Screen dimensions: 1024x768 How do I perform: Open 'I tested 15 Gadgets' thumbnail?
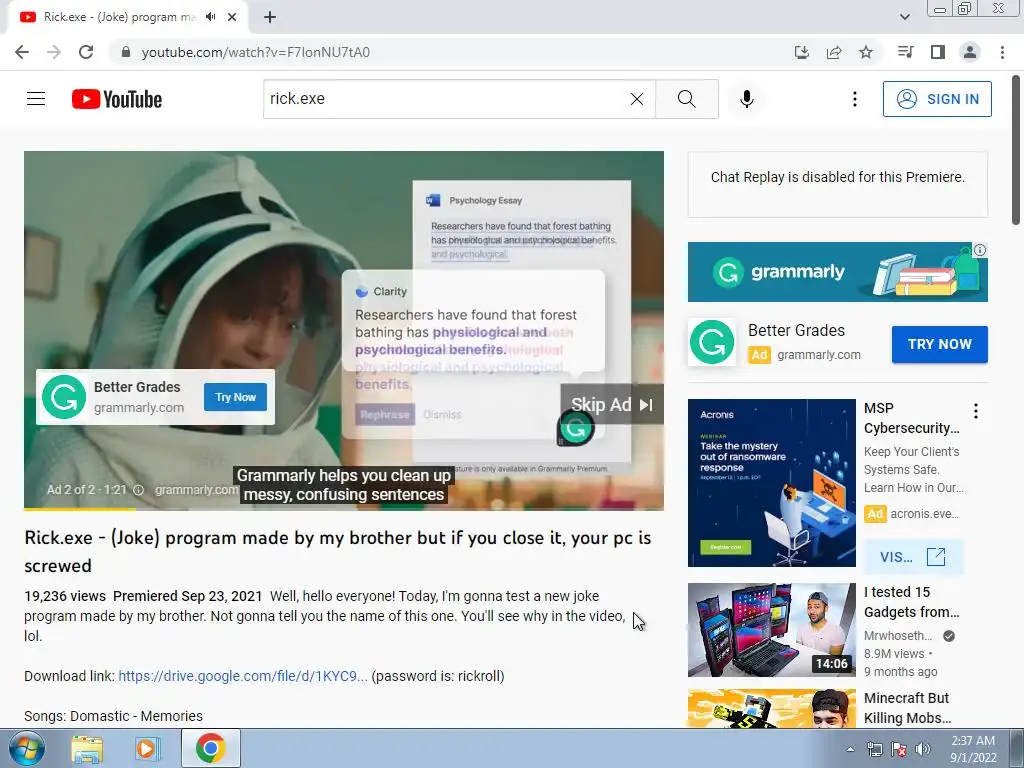(x=771, y=630)
